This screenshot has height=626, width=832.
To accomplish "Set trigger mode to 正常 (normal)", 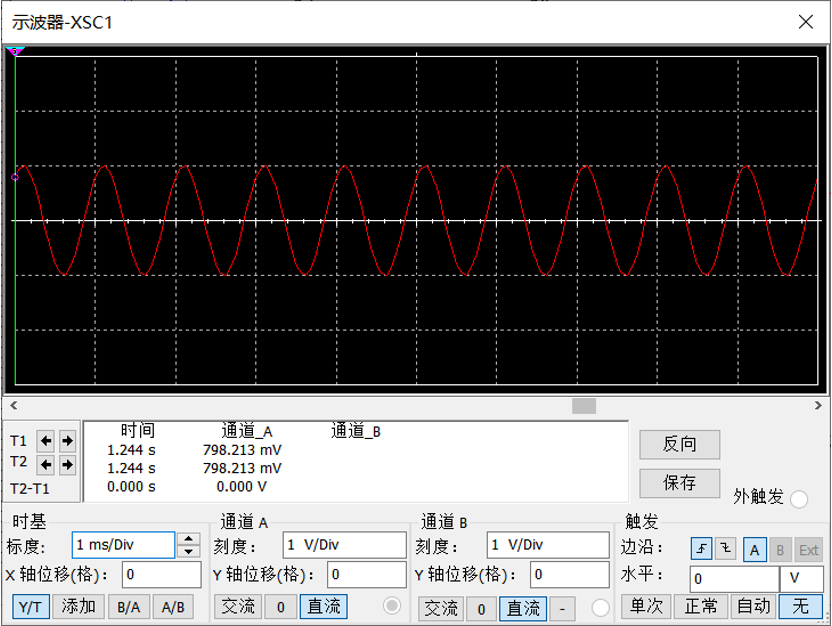I will [x=700, y=606].
